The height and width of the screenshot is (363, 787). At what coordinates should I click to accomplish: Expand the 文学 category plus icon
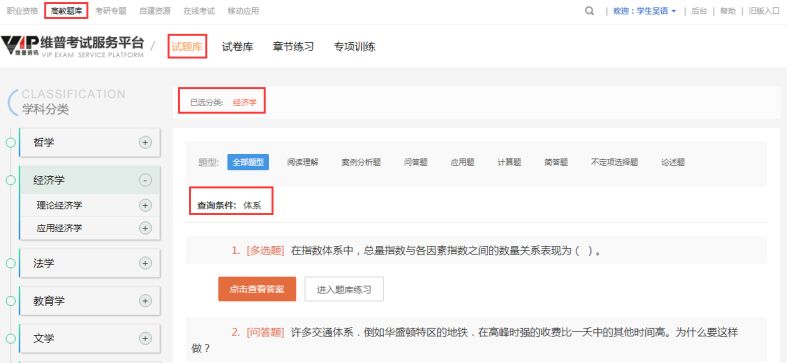145,338
